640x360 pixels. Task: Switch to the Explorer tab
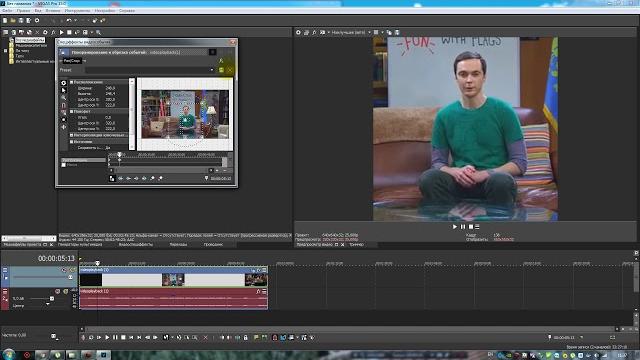tap(213, 244)
